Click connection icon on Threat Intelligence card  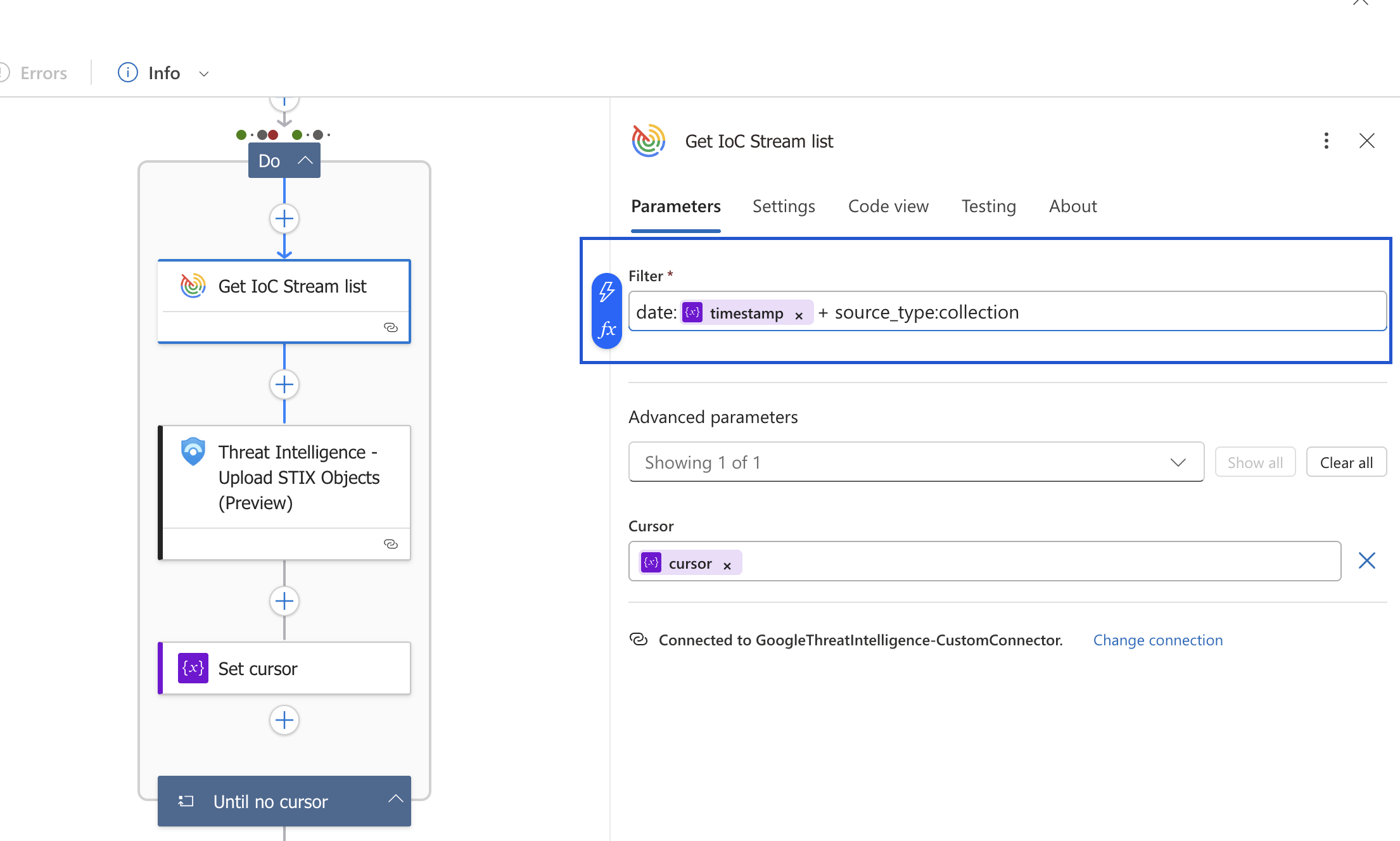[391, 544]
